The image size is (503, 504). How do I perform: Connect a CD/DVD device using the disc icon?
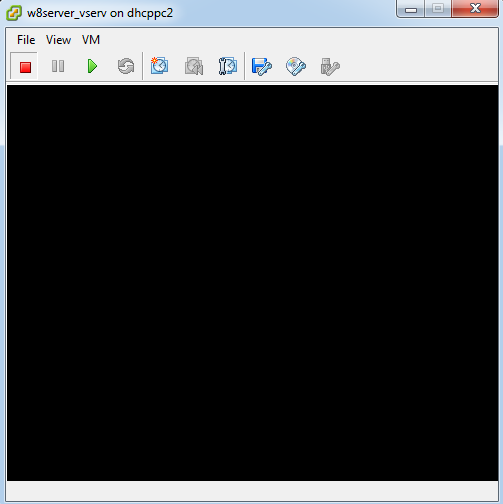pos(296,67)
